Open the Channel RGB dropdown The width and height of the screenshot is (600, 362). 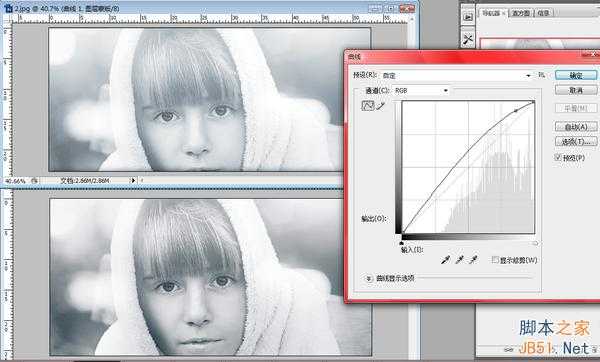coord(421,91)
